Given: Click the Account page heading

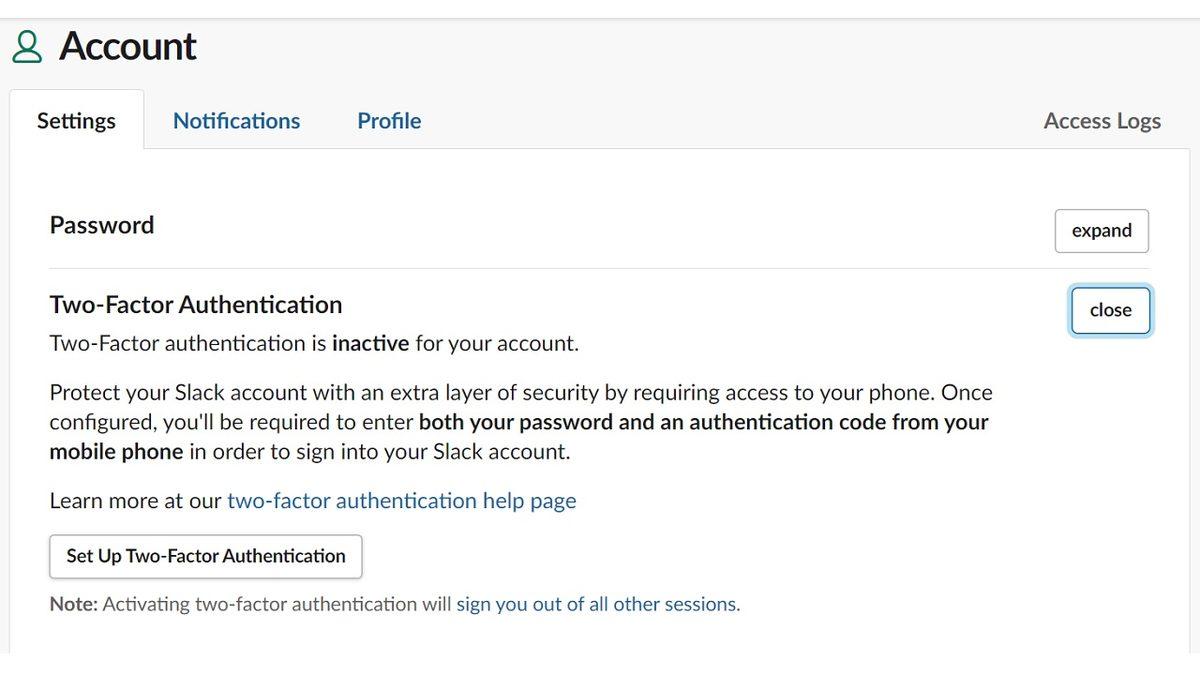Looking at the screenshot, I should point(127,47).
